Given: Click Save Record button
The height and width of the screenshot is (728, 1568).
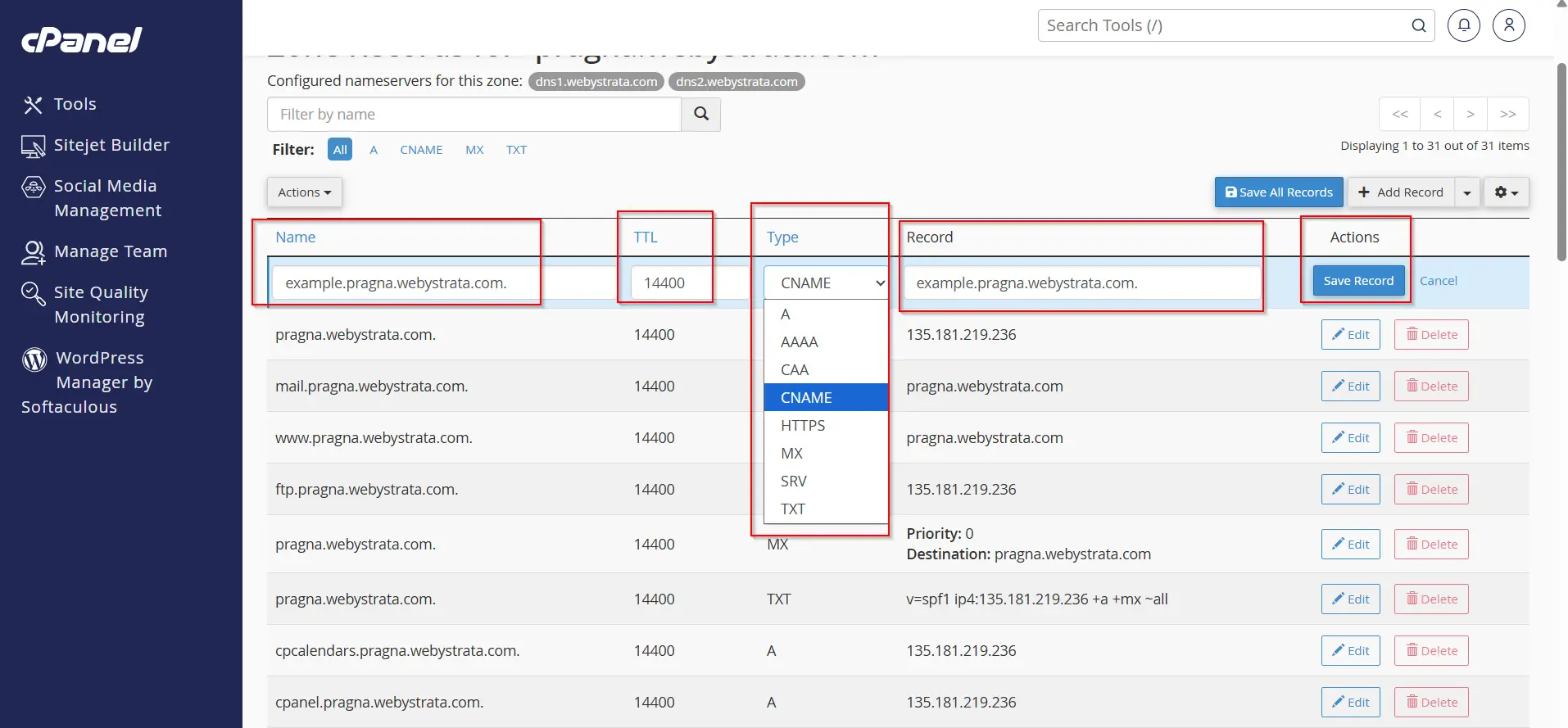Looking at the screenshot, I should coord(1358,281).
